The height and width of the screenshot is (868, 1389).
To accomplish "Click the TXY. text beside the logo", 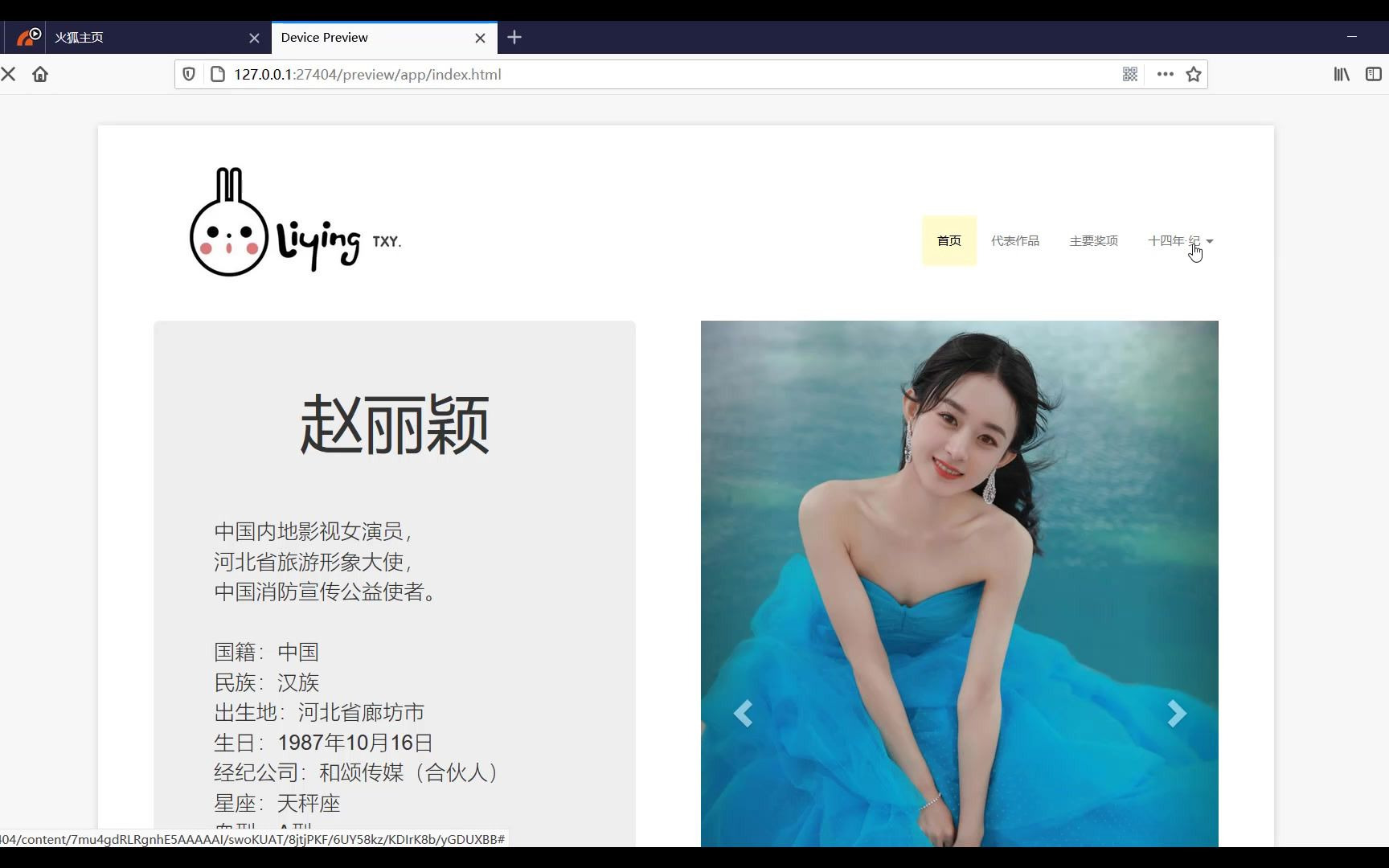I will [x=387, y=241].
